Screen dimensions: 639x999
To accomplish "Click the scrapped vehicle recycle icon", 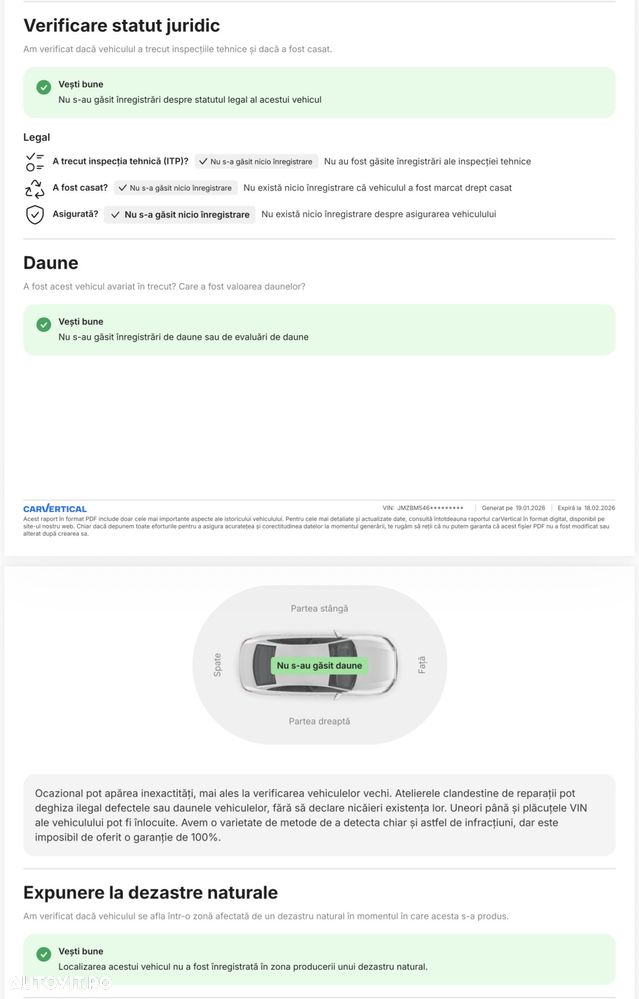I will tap(35, 188).
